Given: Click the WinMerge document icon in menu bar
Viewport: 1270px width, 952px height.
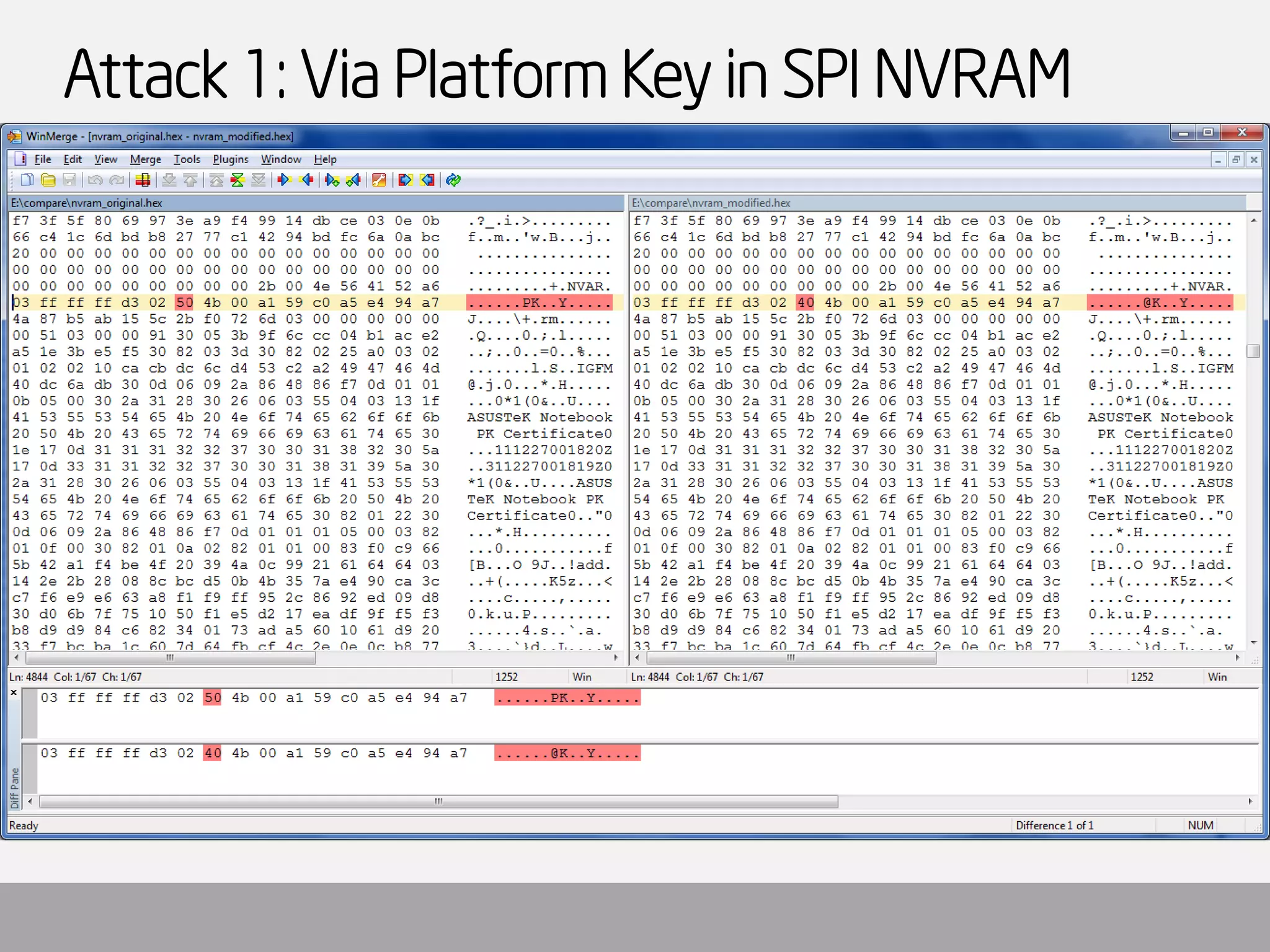Looking at the screenshot, I should coord(20,159).
